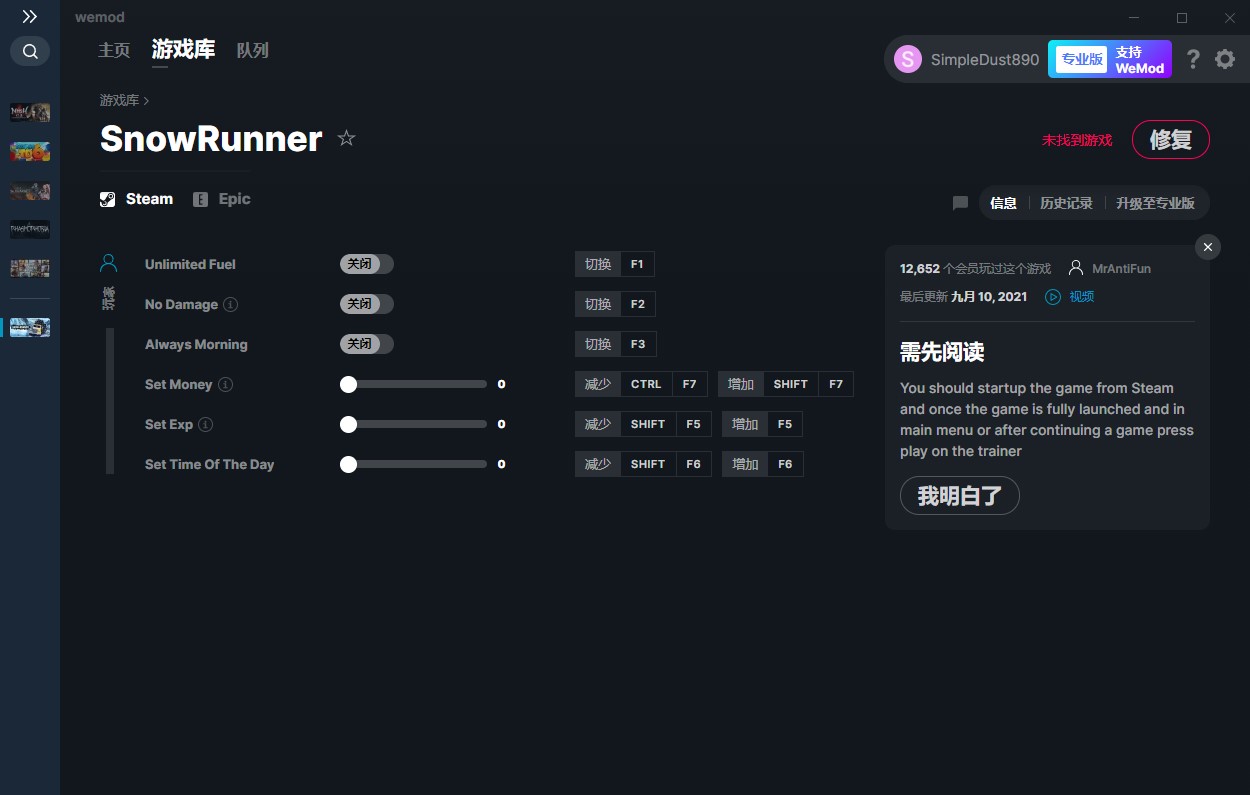Close the info panel with X button
The height and width of the screenshot is (795, 1250).
pos(1208,247)
